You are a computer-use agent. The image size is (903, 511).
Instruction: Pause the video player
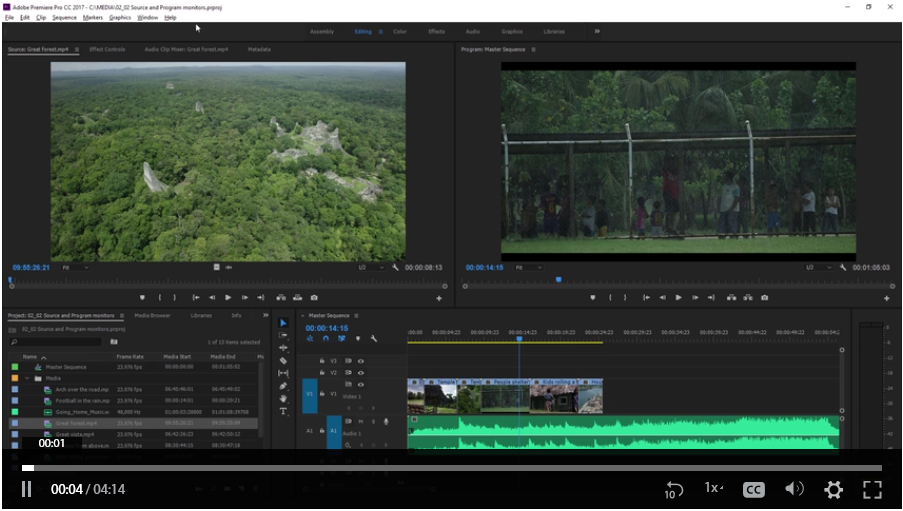click(x=27, y=489)
